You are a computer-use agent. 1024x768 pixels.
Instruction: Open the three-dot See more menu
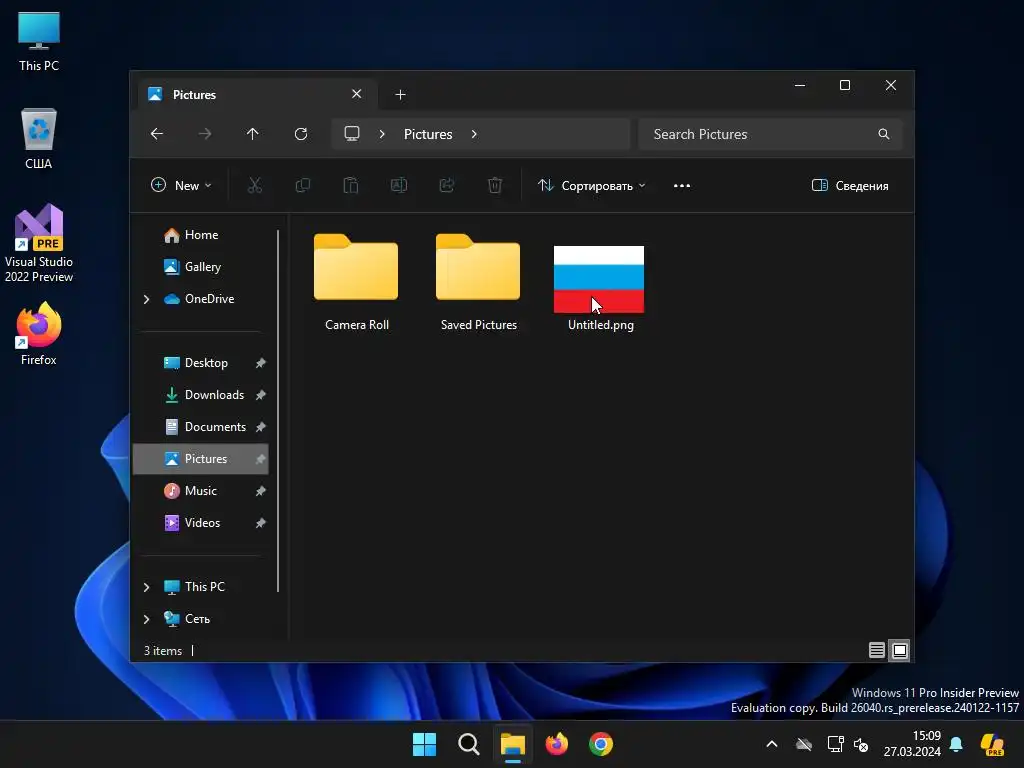[682, 185]
